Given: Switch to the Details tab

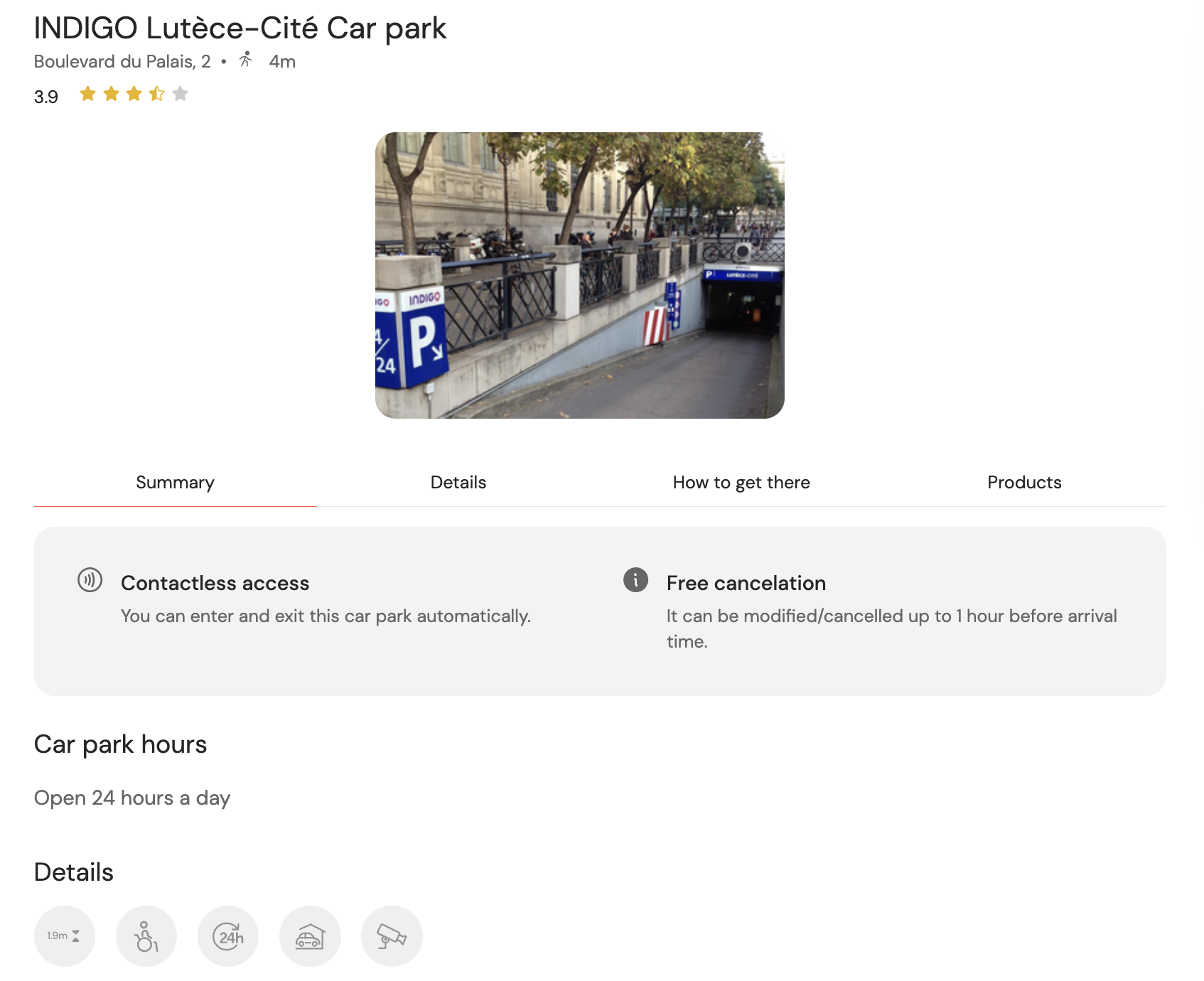Looking at the screenshot, I should (458, 482).
